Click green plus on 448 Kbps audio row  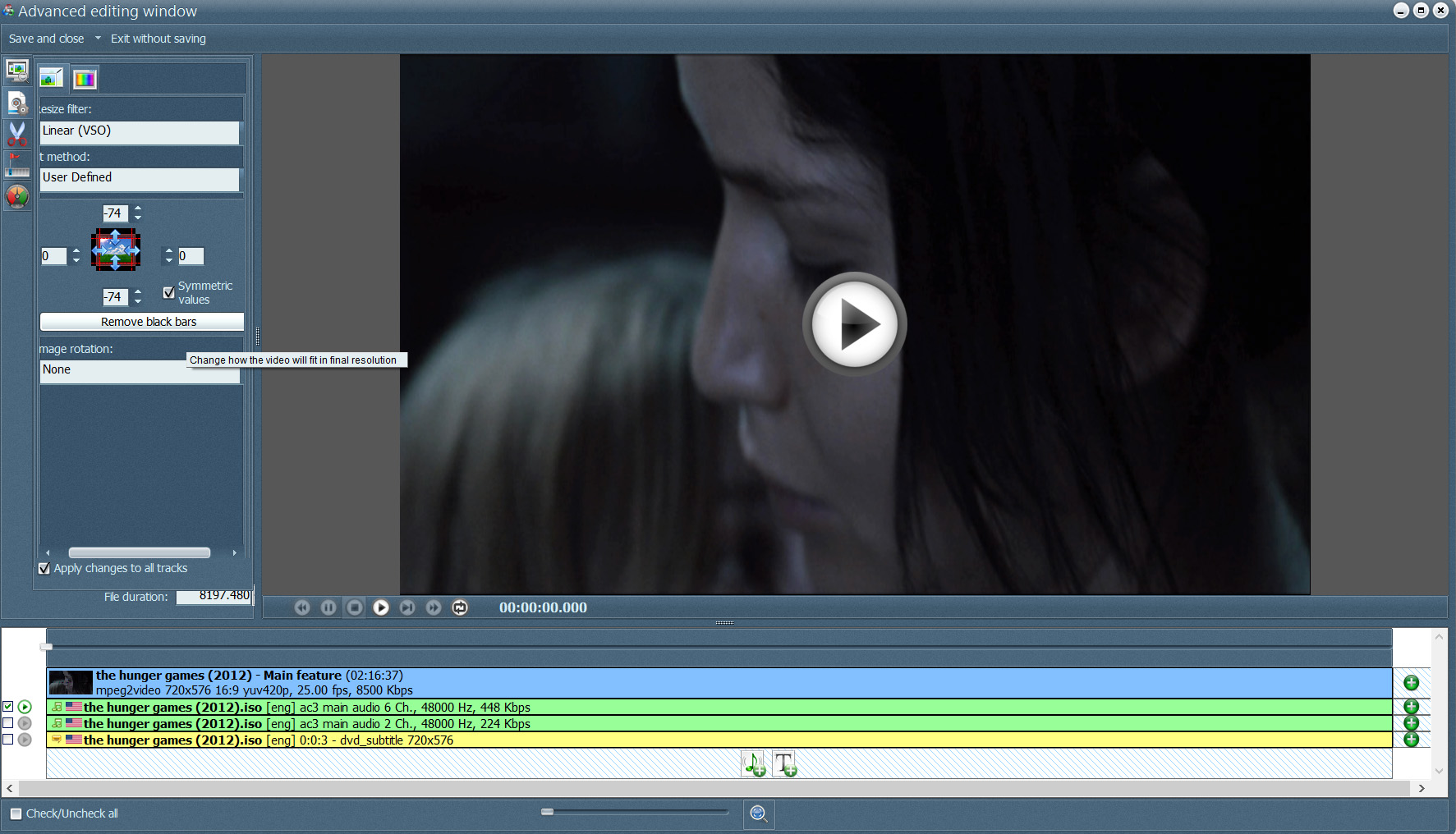(1411, 707)
